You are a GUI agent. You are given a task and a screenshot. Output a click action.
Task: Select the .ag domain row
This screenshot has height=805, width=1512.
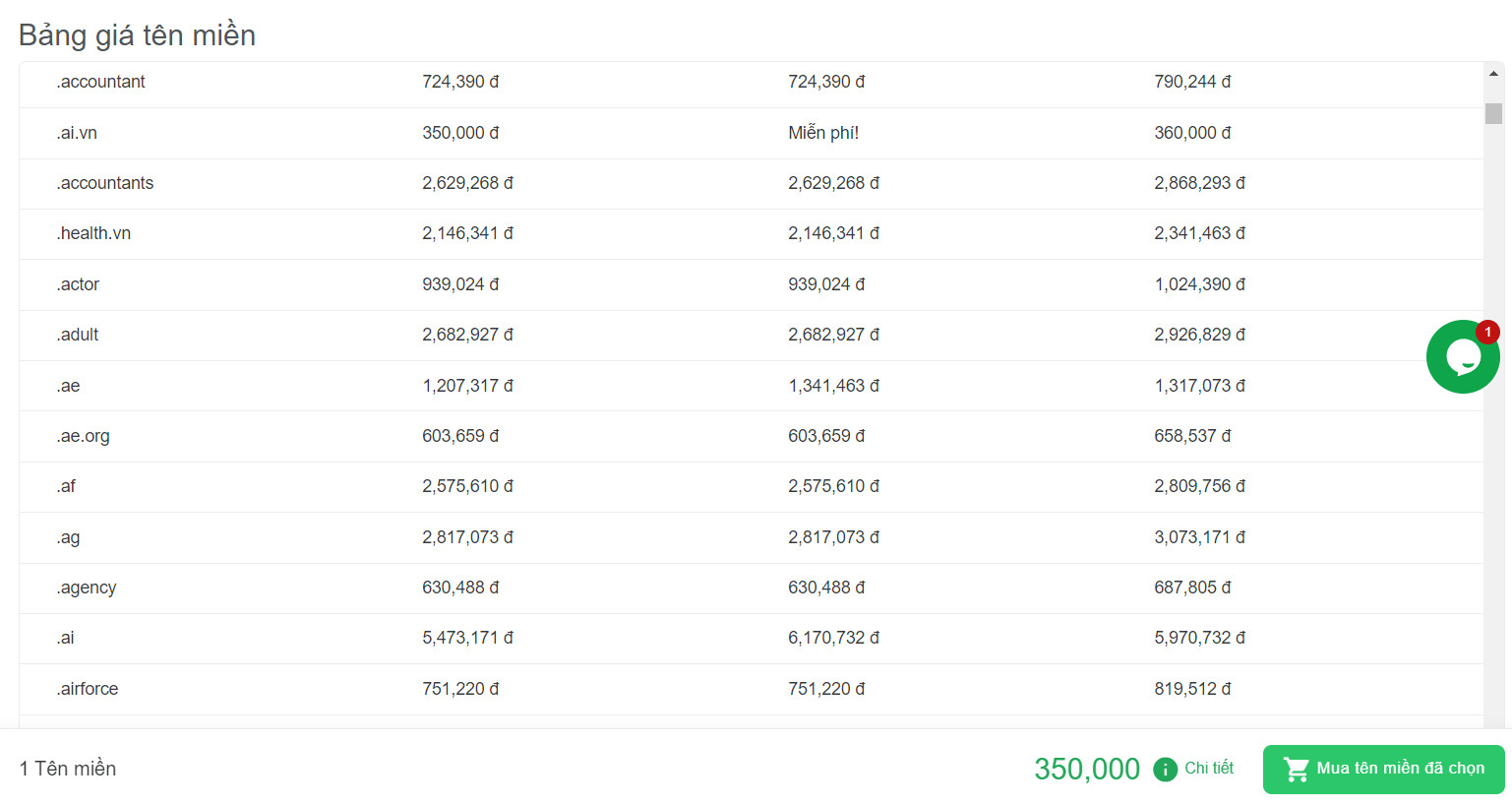[x=752, y=537]
